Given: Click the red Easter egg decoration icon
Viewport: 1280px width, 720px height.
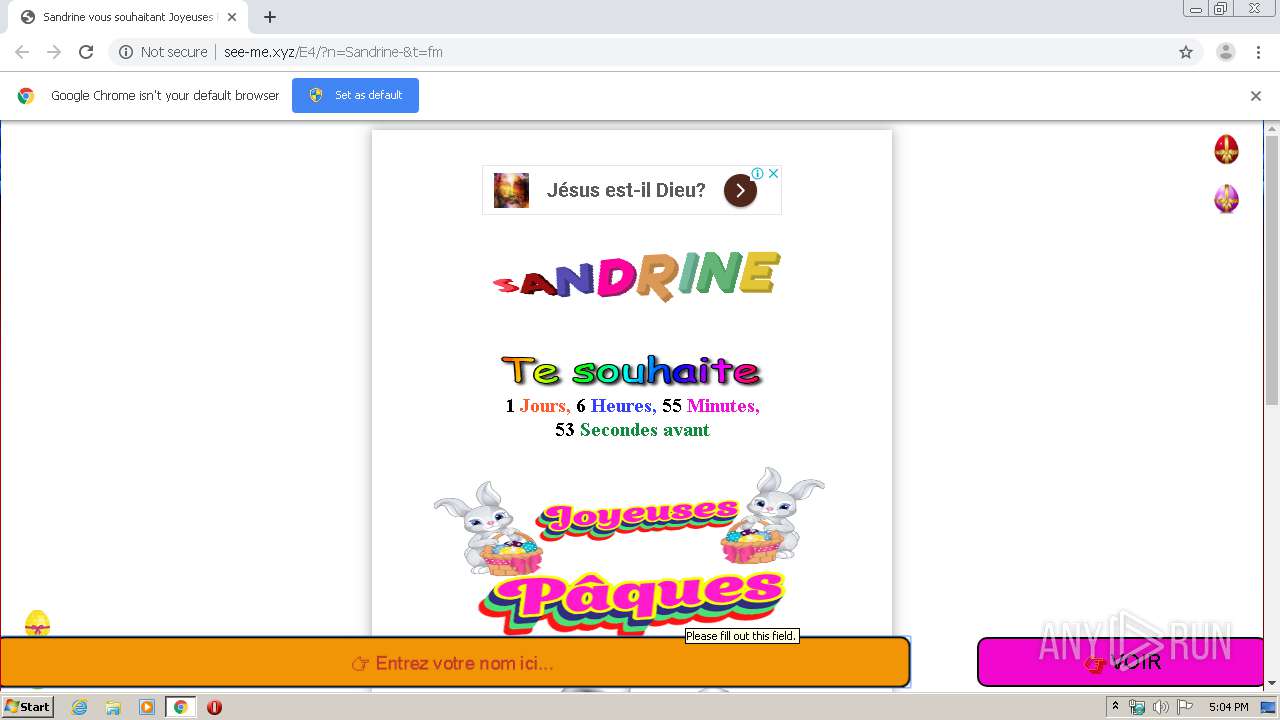Looking at the screenshot, I should (1226, 150).
